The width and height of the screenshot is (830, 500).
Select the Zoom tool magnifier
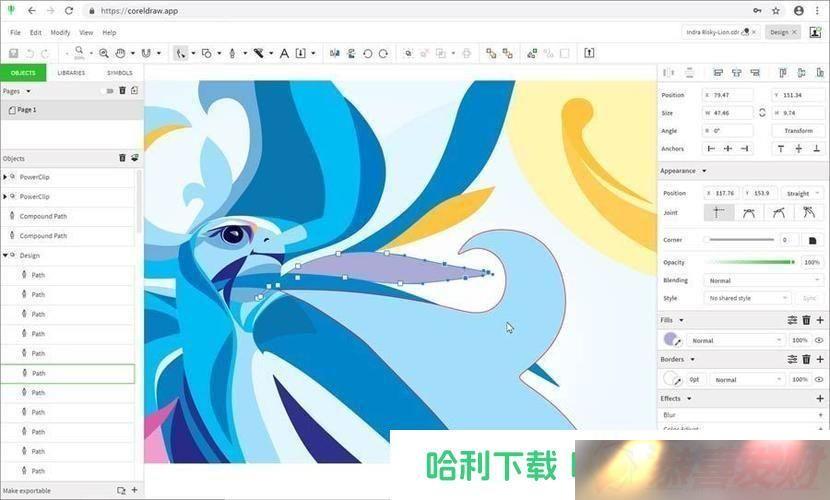104,53
